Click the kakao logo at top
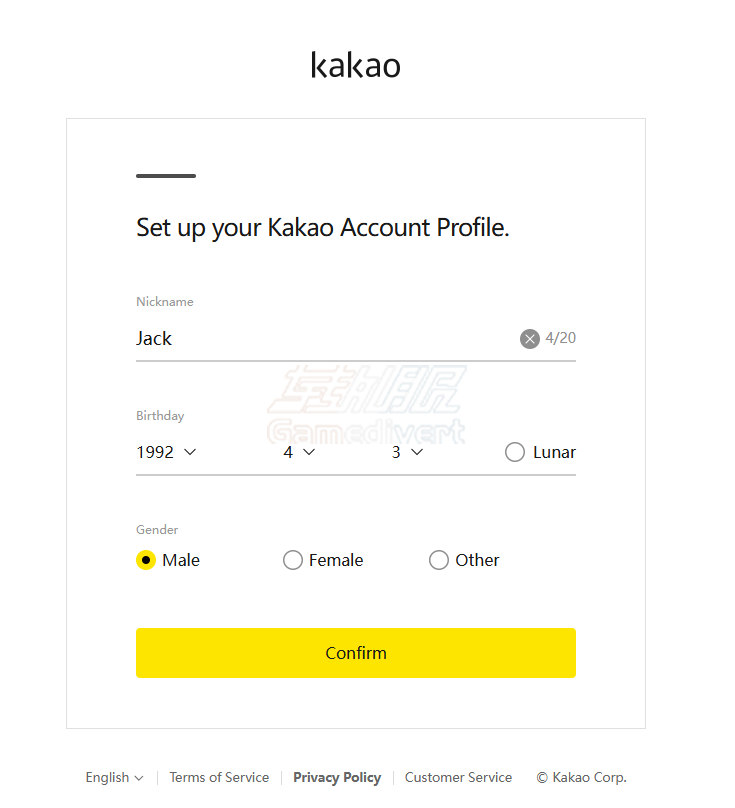 (x=355, y=65)
